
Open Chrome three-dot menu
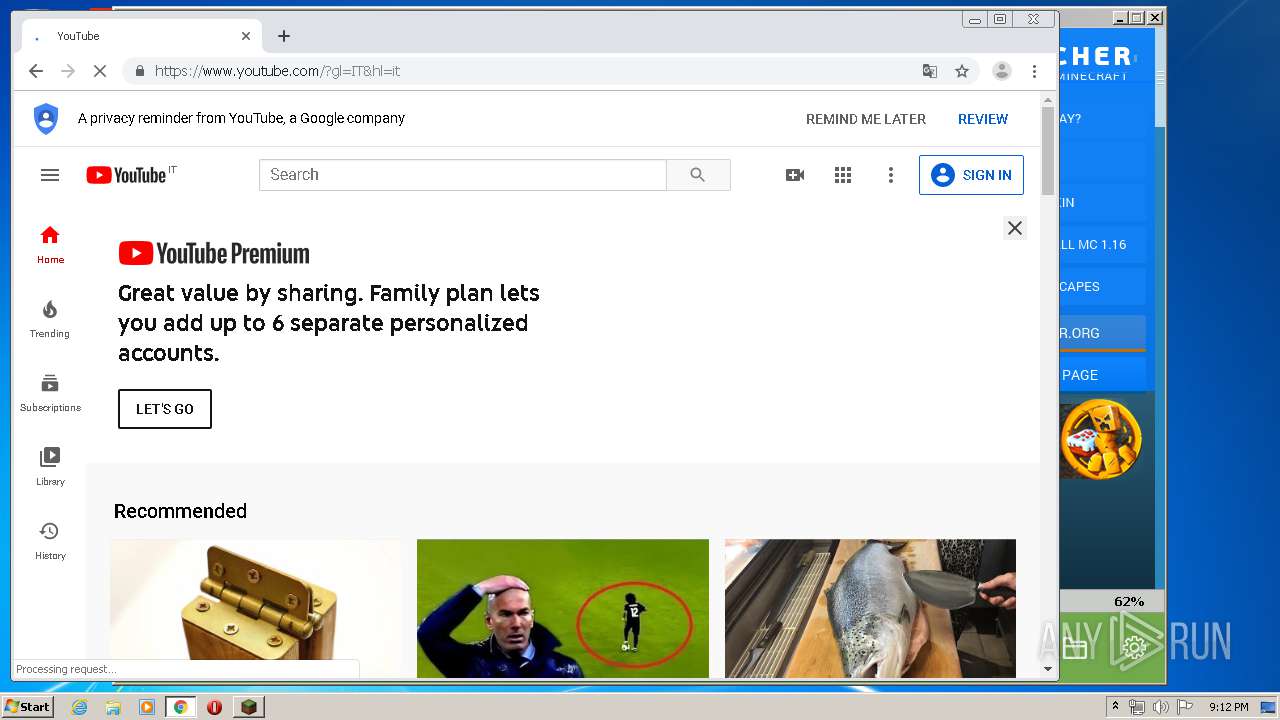point(1035,71)
